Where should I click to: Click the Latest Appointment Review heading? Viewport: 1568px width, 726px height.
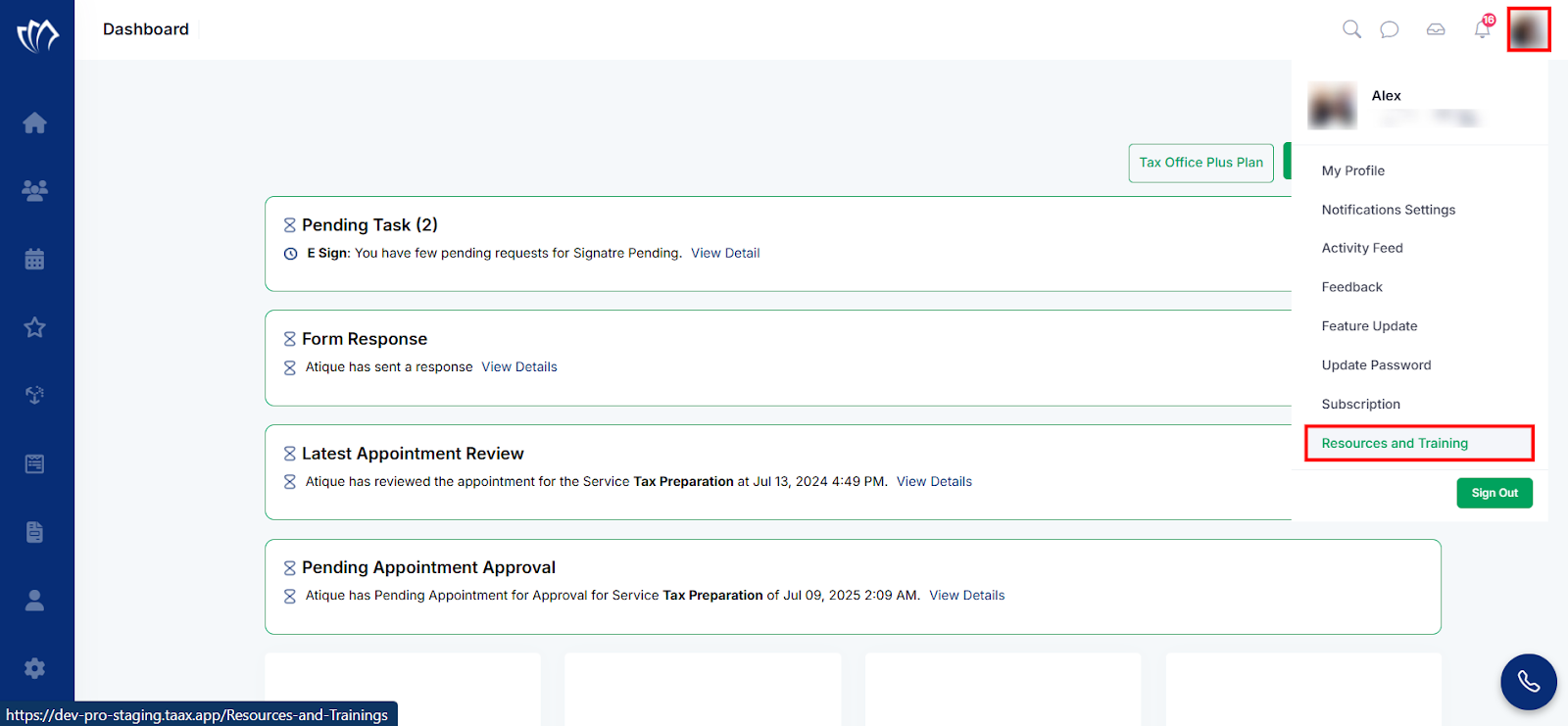pyautogui.click(x=413, y=454)
